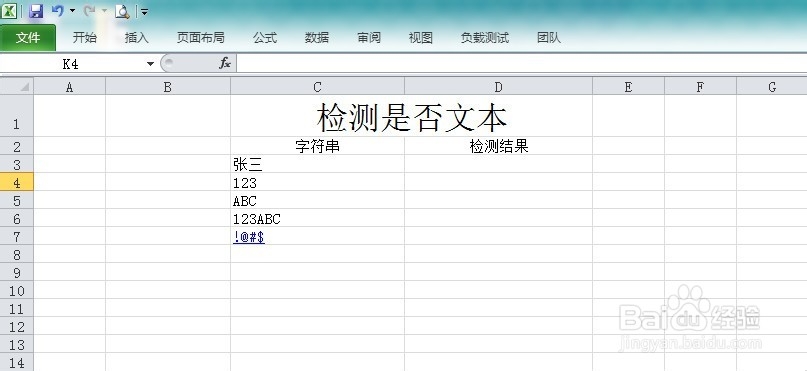Select row 13 header
Screen dimensions: 807x371
coord(17,344)
